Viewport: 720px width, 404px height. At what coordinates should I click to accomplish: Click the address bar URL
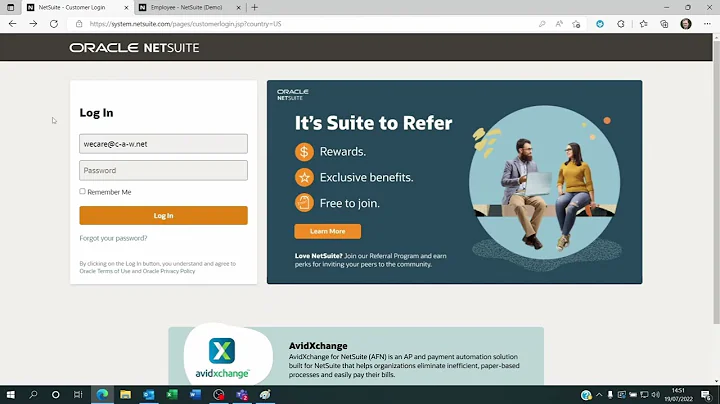click(x=185, y=24)
